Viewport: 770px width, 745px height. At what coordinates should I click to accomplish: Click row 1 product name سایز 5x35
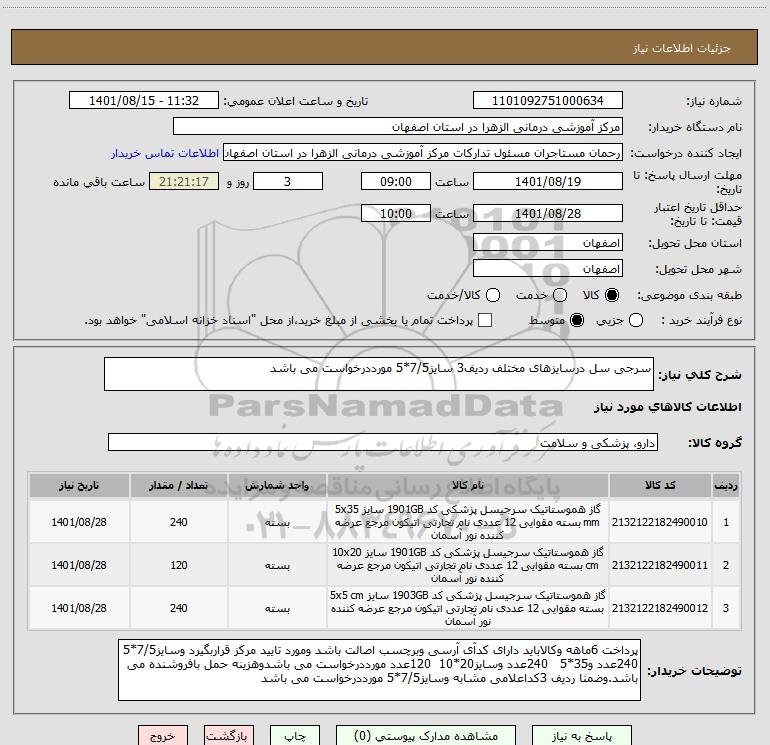tap(468, 522)
